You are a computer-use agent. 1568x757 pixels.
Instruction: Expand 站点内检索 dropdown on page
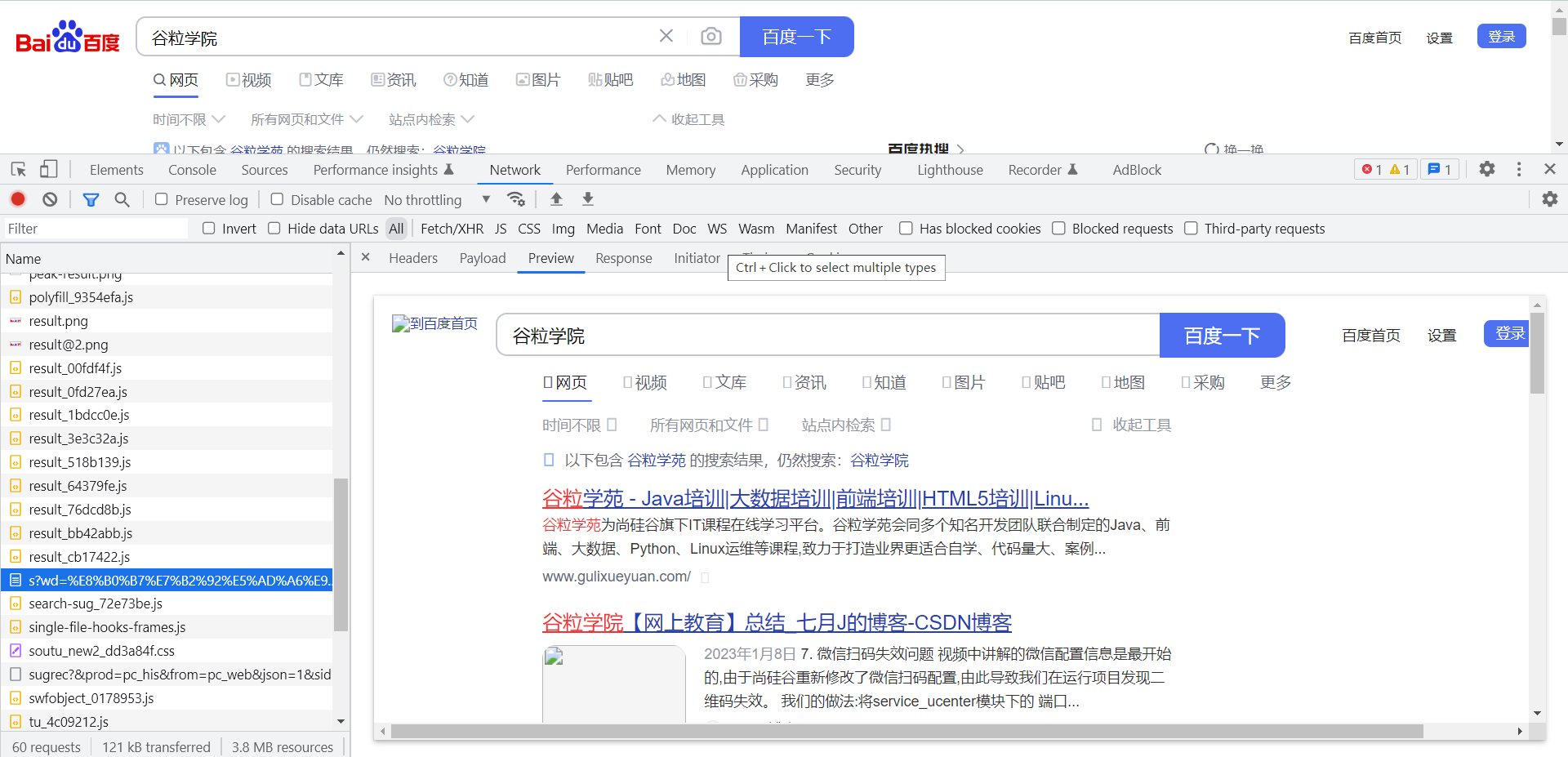(431, 119)
